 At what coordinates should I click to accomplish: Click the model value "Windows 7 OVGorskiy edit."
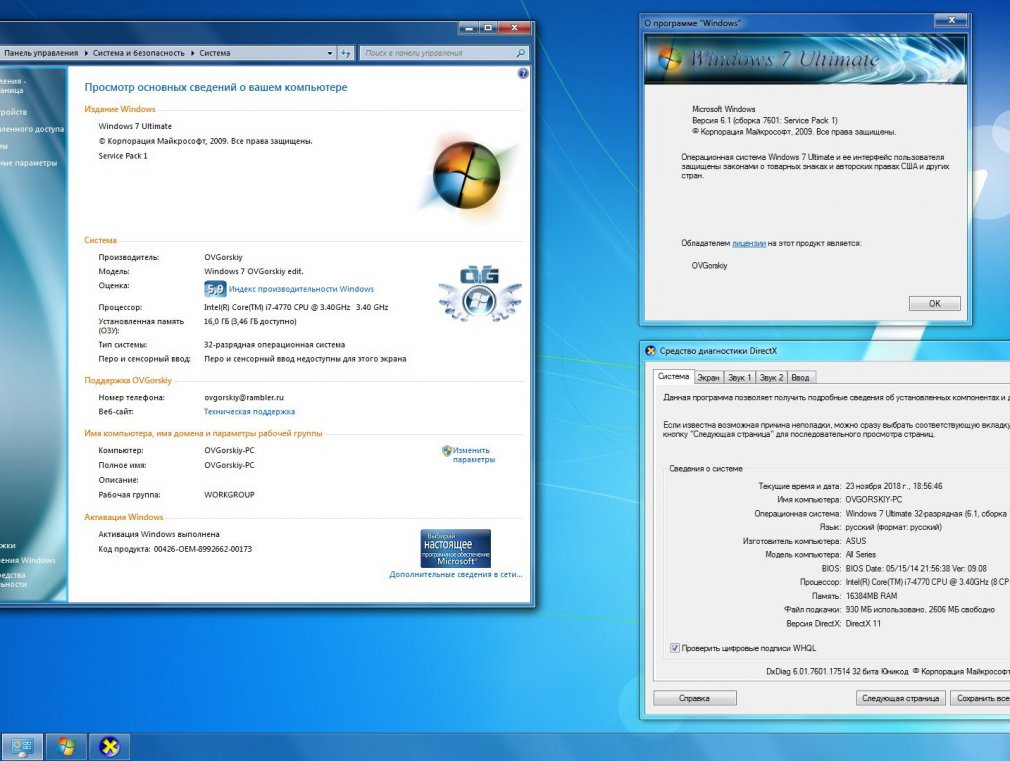254,271
